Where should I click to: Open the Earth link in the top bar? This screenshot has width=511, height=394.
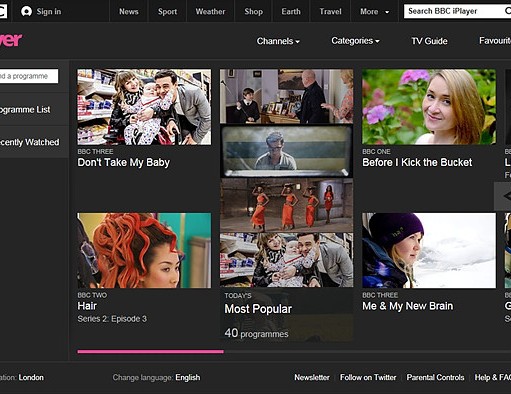pyautogui.click(x=291, y=12)
